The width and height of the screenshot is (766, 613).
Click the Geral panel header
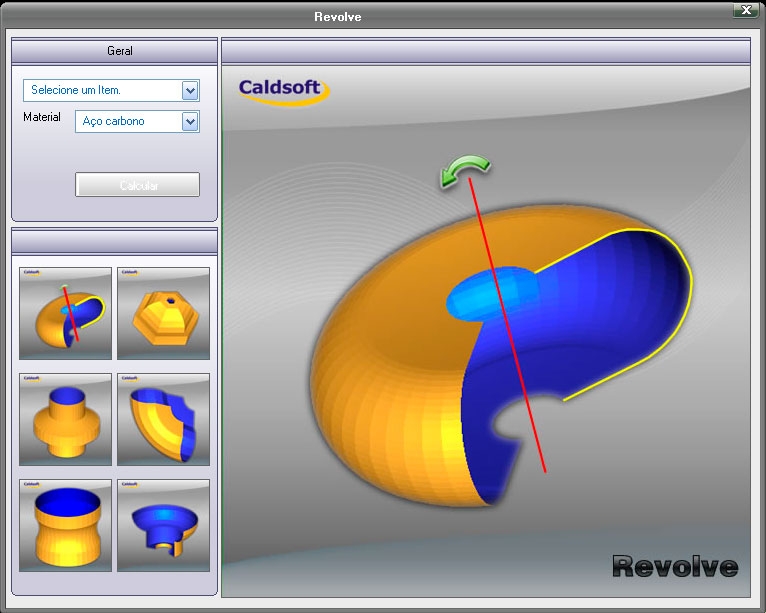tap(114, 51)
